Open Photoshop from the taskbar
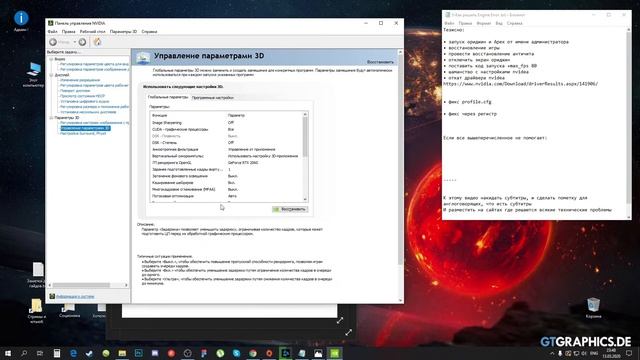 pyautogui.click(x=138, y=353)
